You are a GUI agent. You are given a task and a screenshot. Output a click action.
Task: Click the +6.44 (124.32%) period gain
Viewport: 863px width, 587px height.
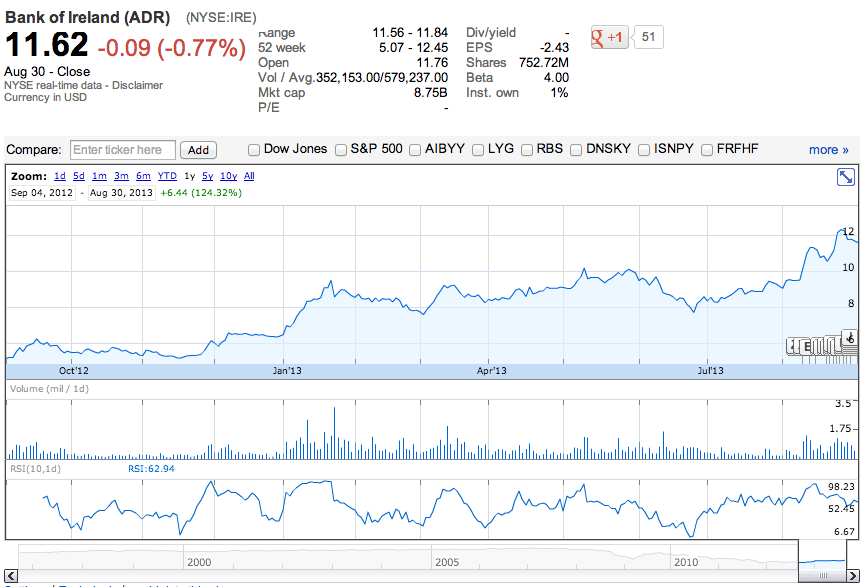click(x=201, y=193)
